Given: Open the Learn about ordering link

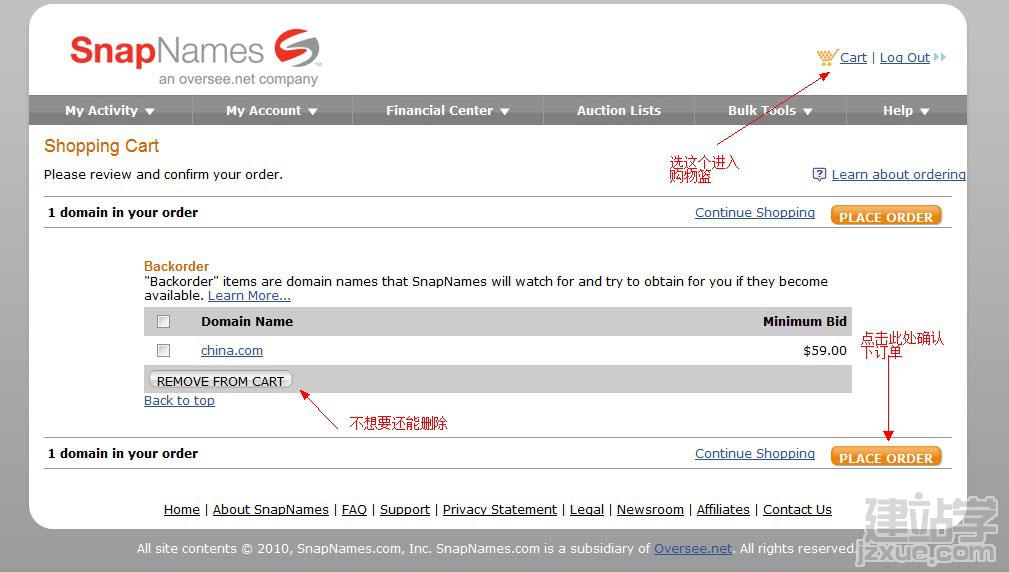Looking at the screenshot, I should [898, 174].
